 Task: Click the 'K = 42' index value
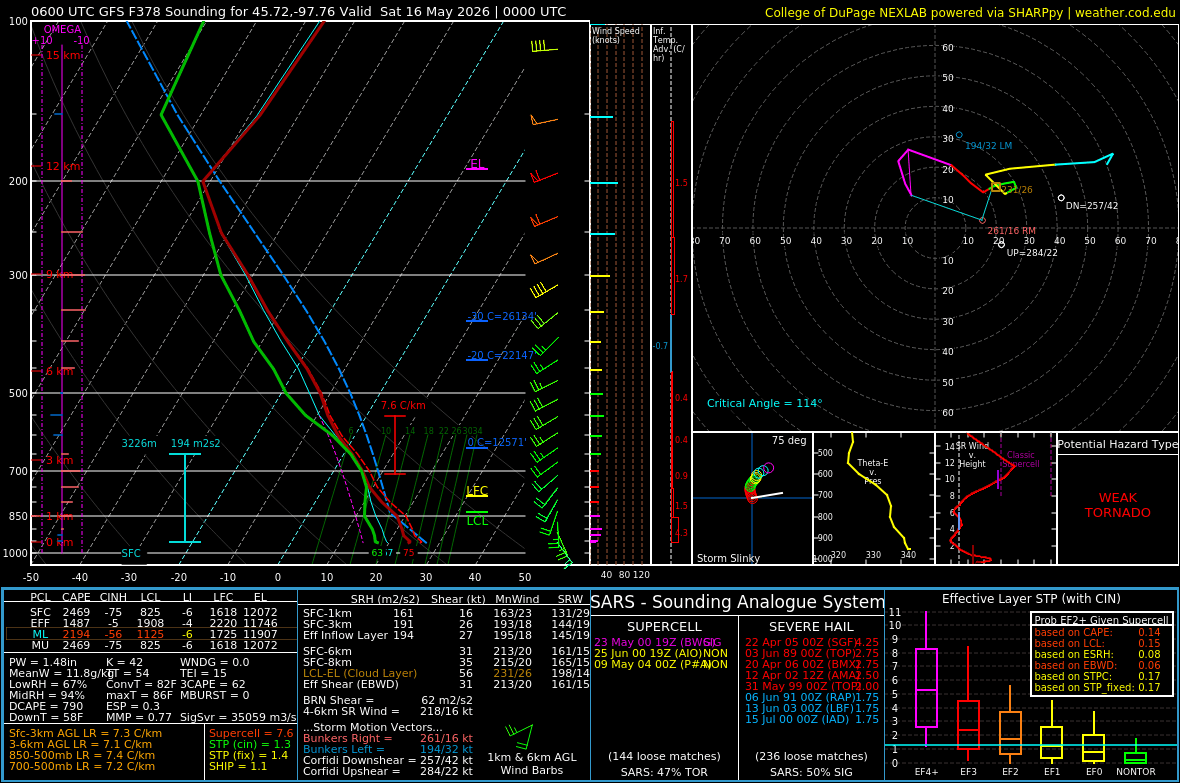coord(124,663)
